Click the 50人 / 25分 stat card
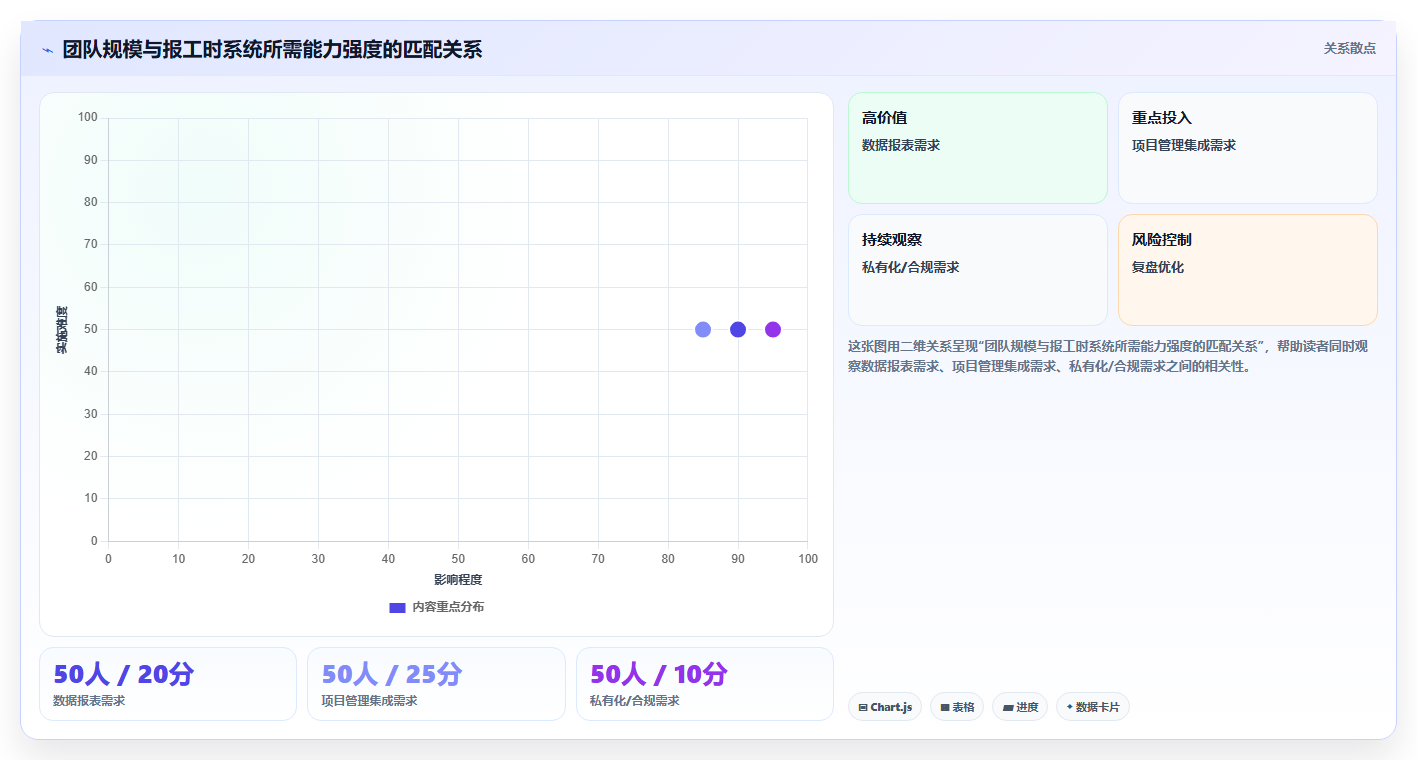This screenshot has height=760, width=1417. 436,684
